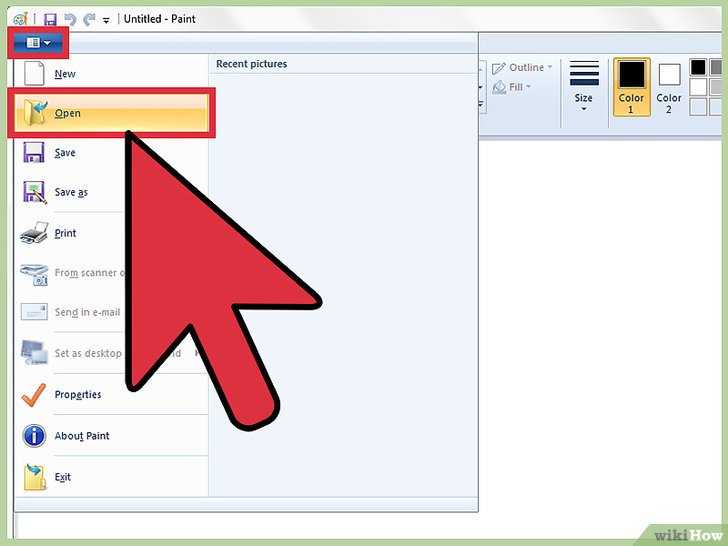Click the floppy disk icon beside Save
This screenshot has height=546, width=728.
click(34, 153)
